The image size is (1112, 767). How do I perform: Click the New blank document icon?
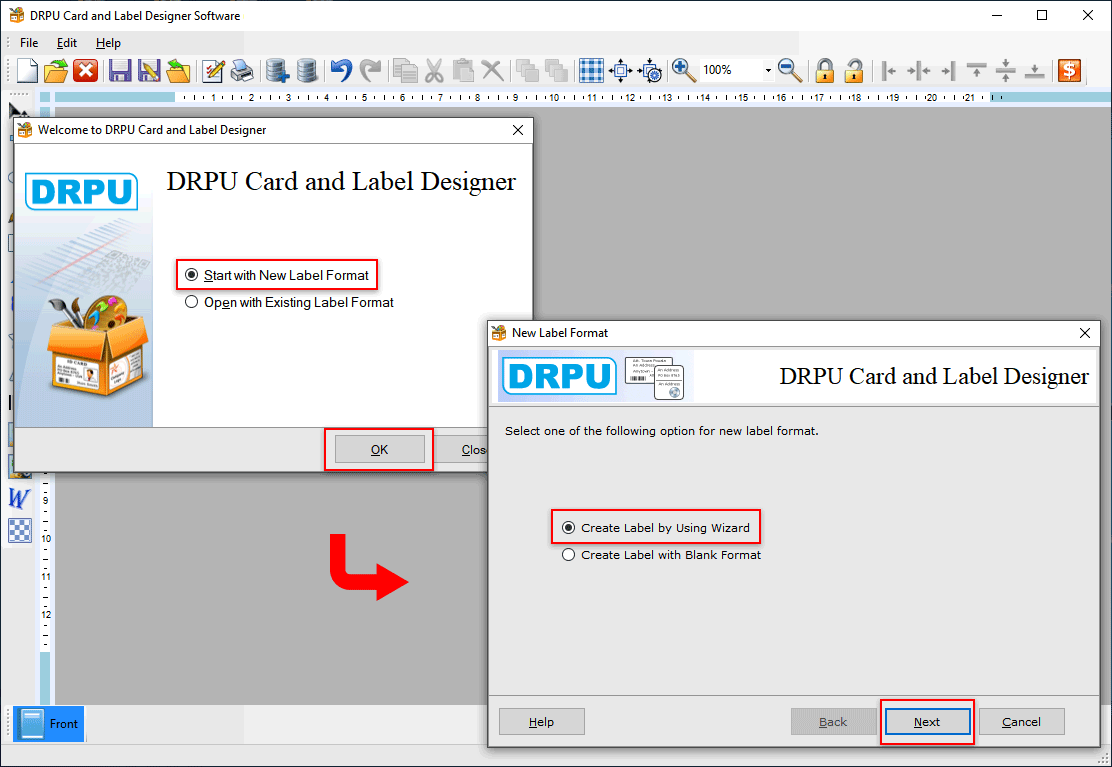[27, 70]
